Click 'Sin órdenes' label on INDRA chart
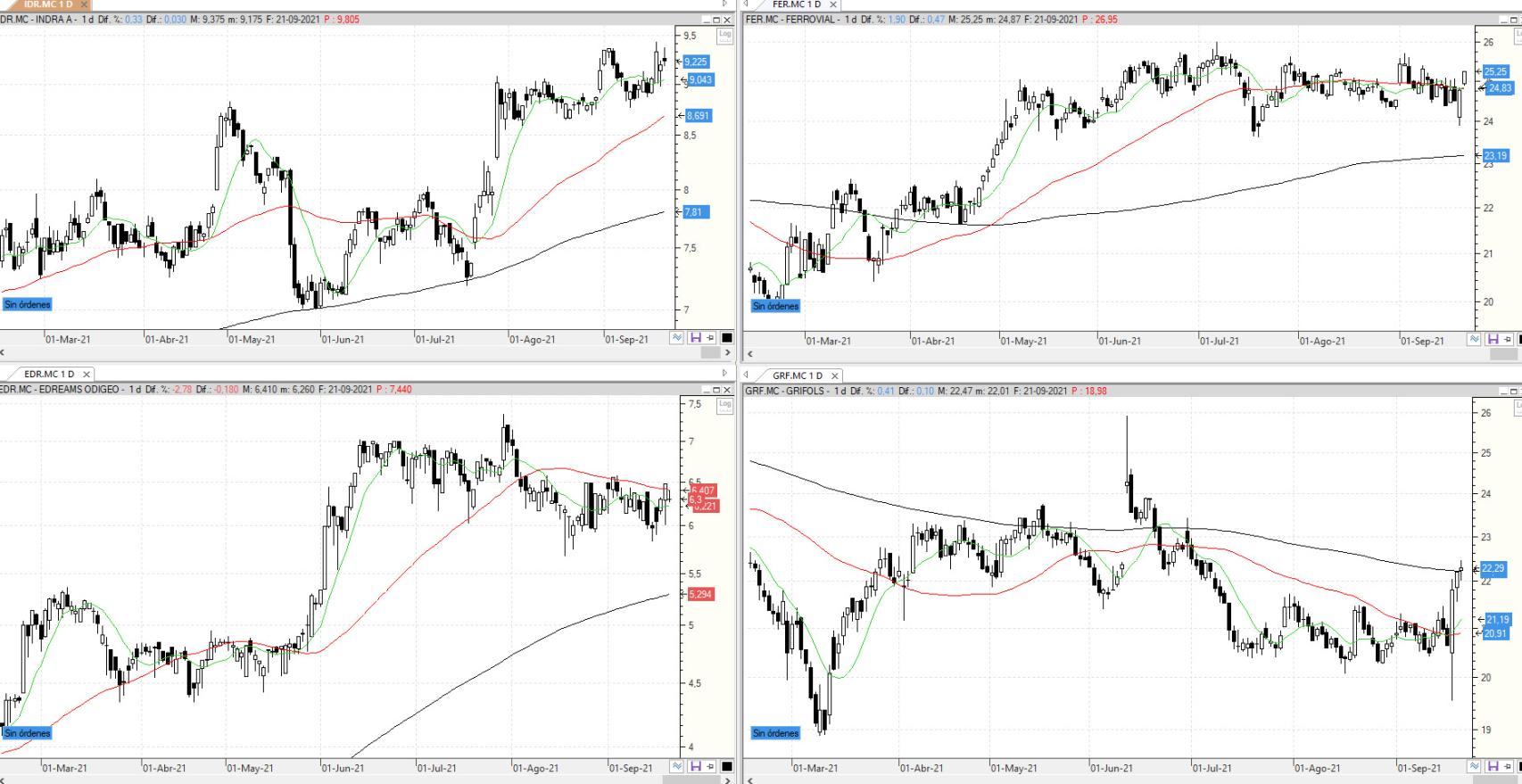The height and width of the screenshot is (784, 1522). tap(28, 305)
